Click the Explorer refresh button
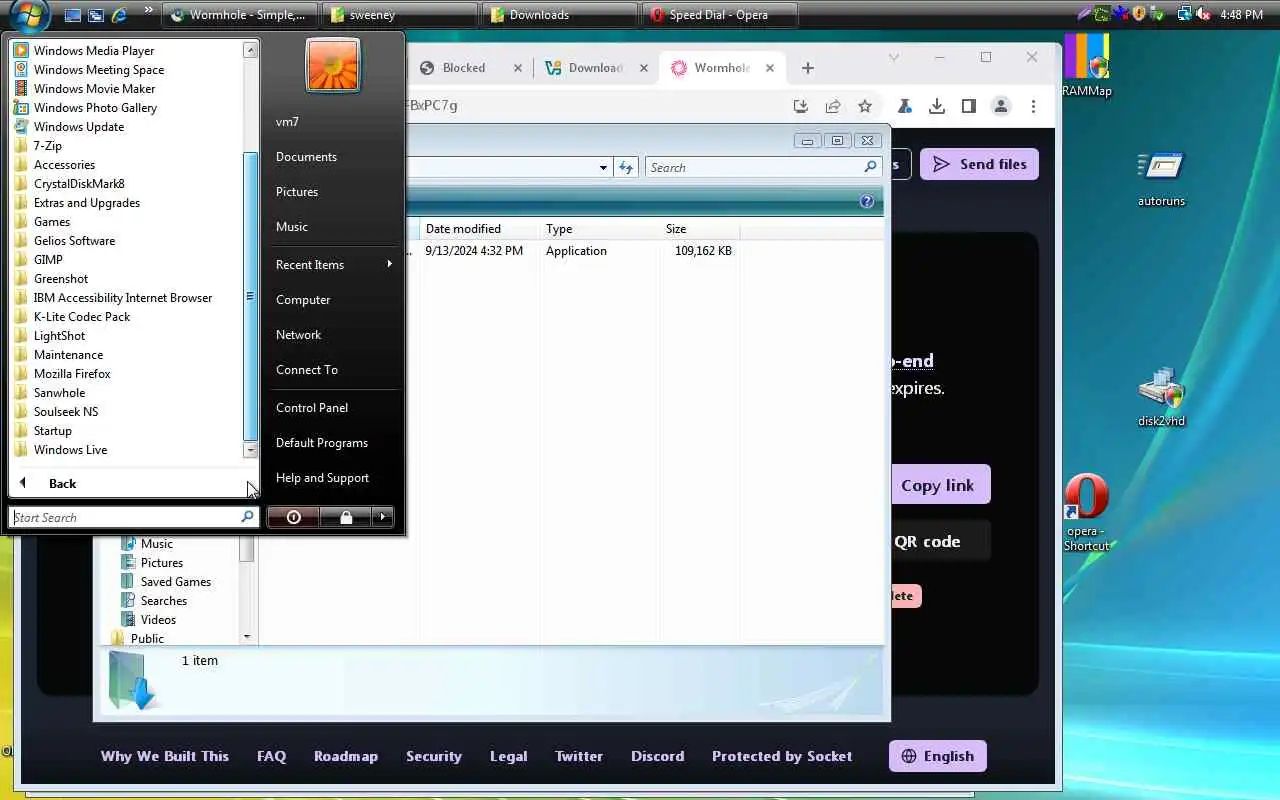 tap(626, 167)
